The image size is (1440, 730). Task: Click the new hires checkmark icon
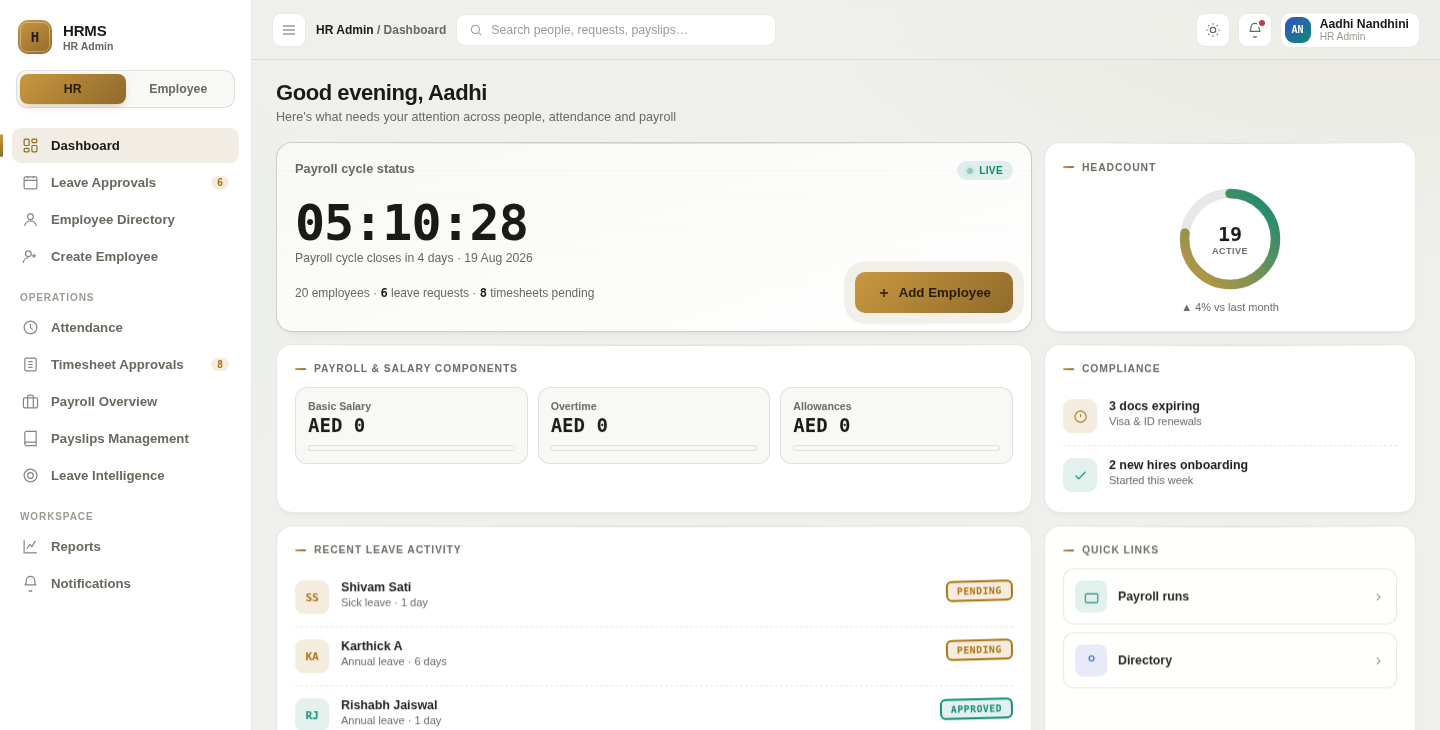pyautogui.click(x=1080, y=475)
